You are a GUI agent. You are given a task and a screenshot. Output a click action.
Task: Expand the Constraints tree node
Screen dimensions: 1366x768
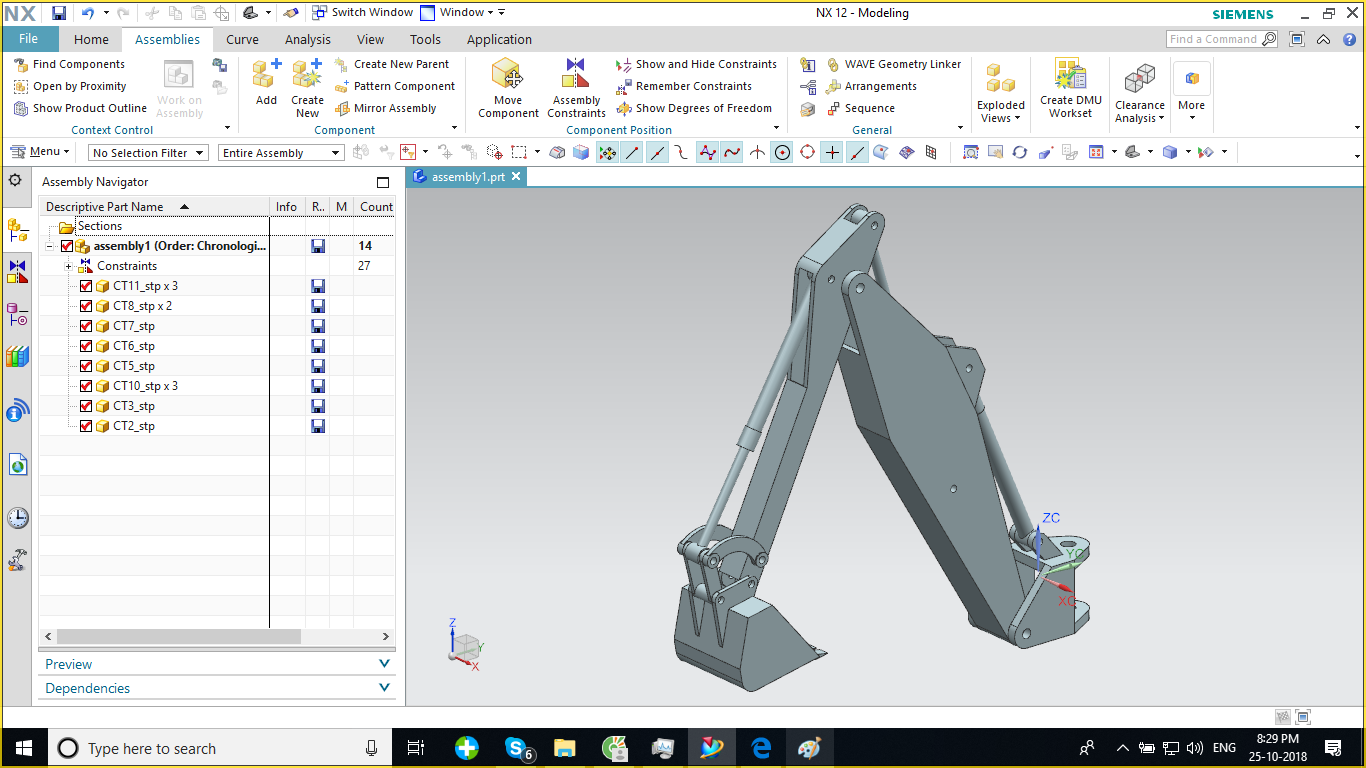point(68,266)
